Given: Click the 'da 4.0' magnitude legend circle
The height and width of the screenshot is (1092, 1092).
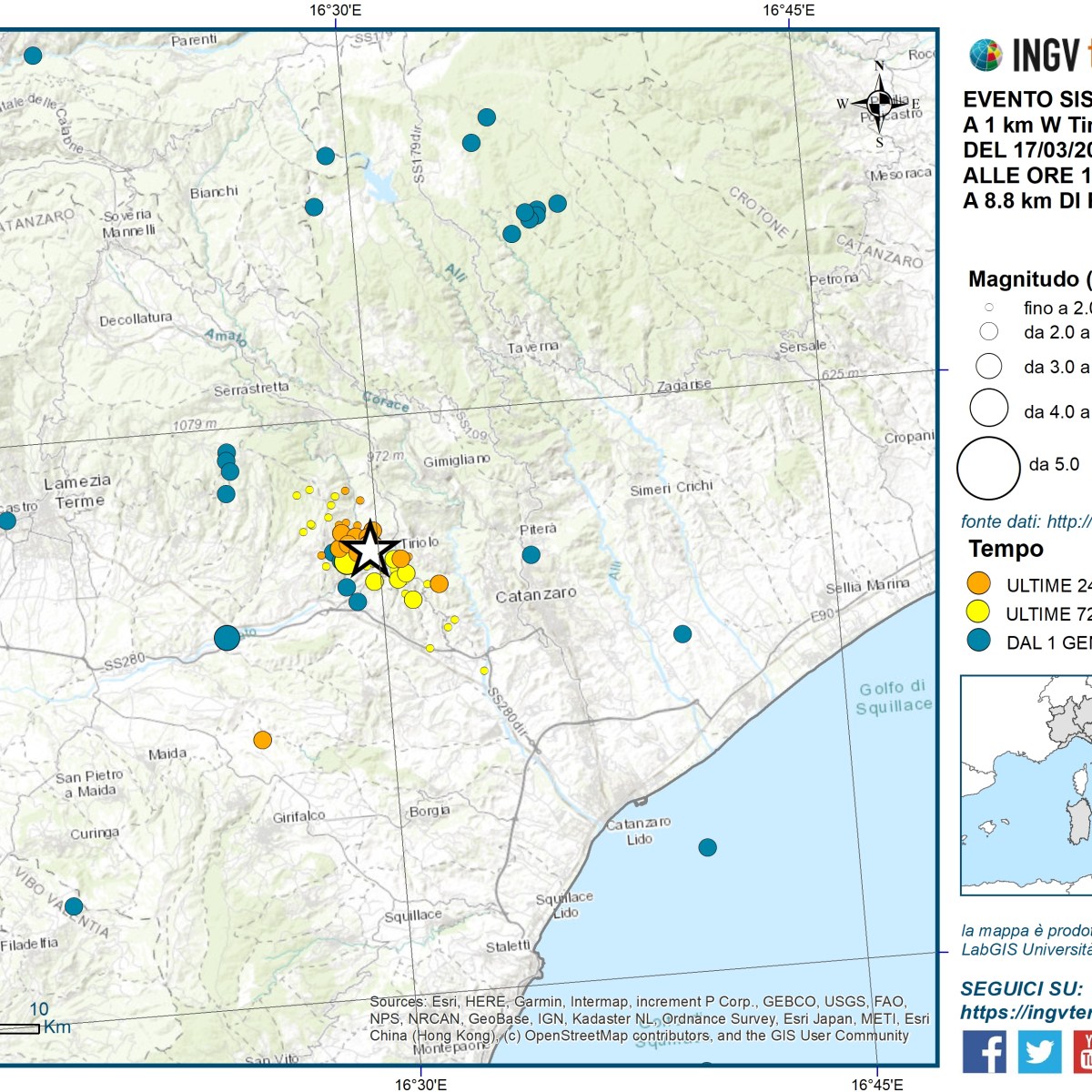Looking at the screenshot, I should 988,408.
